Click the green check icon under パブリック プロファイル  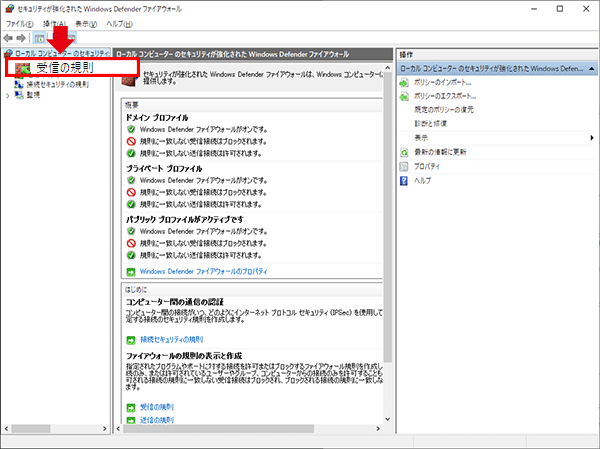131,255
